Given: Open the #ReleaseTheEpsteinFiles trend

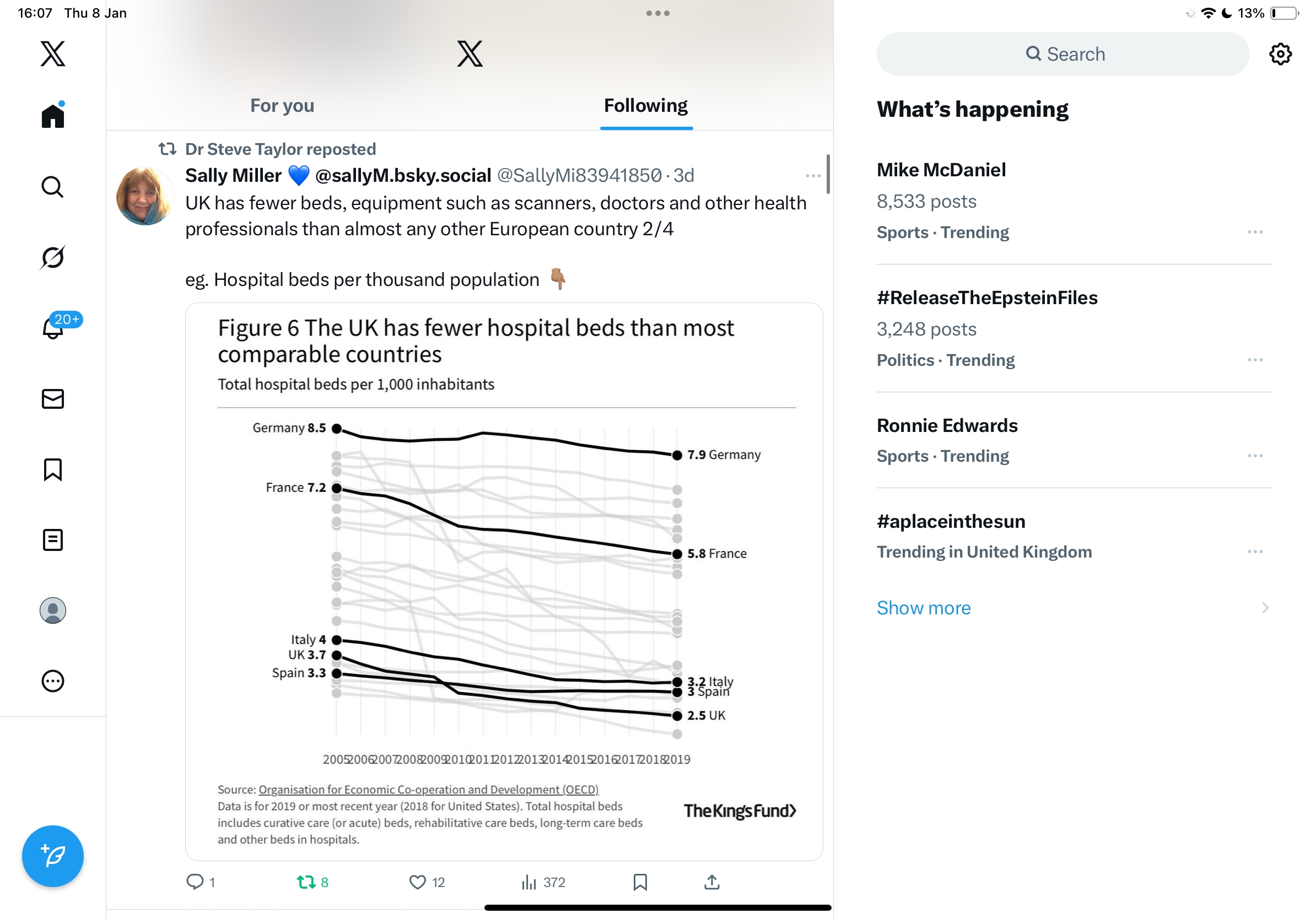Looking at the screenshot, I should point(987,298).
